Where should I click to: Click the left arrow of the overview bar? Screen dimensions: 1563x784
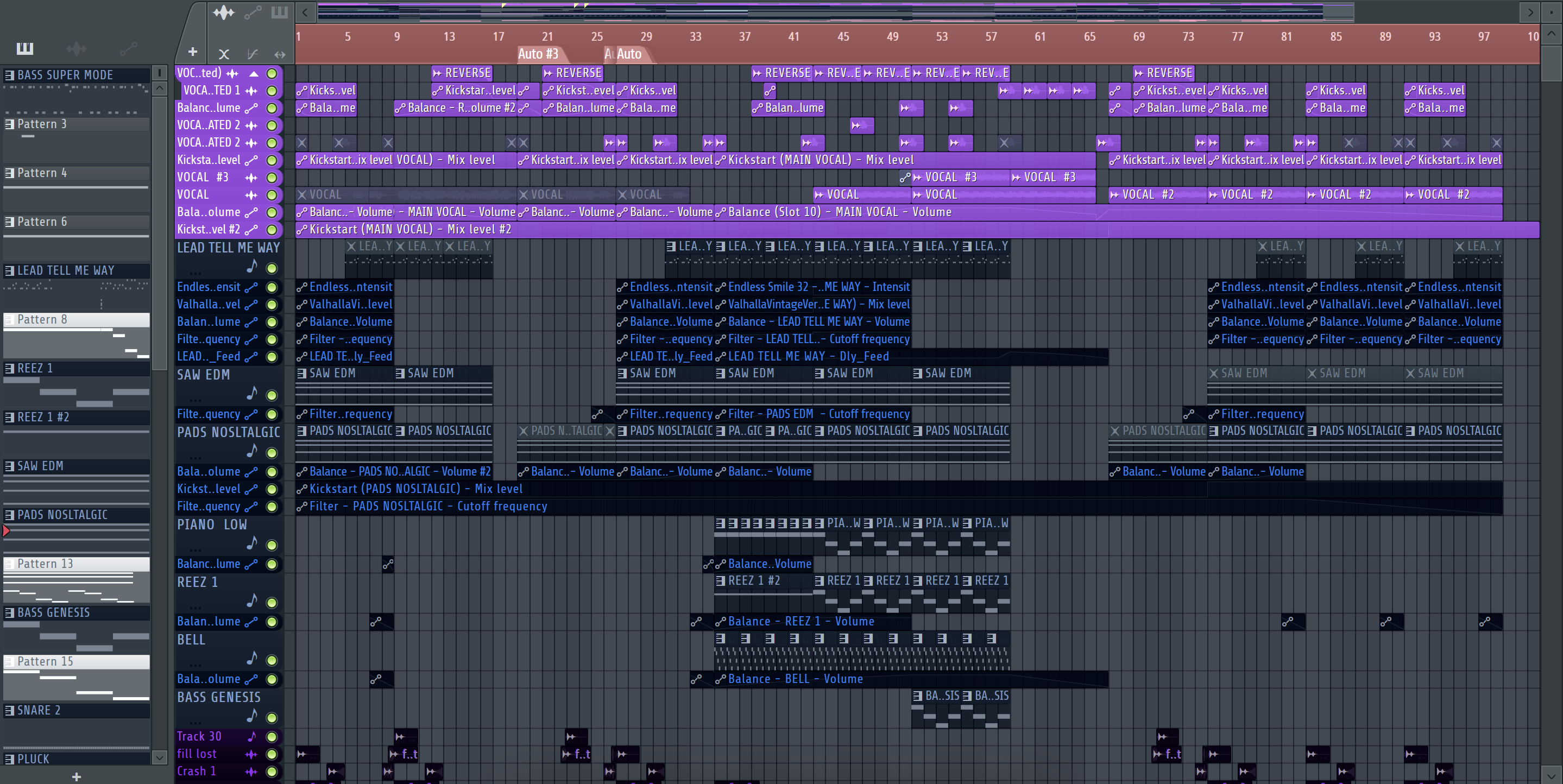coord(305,11)
